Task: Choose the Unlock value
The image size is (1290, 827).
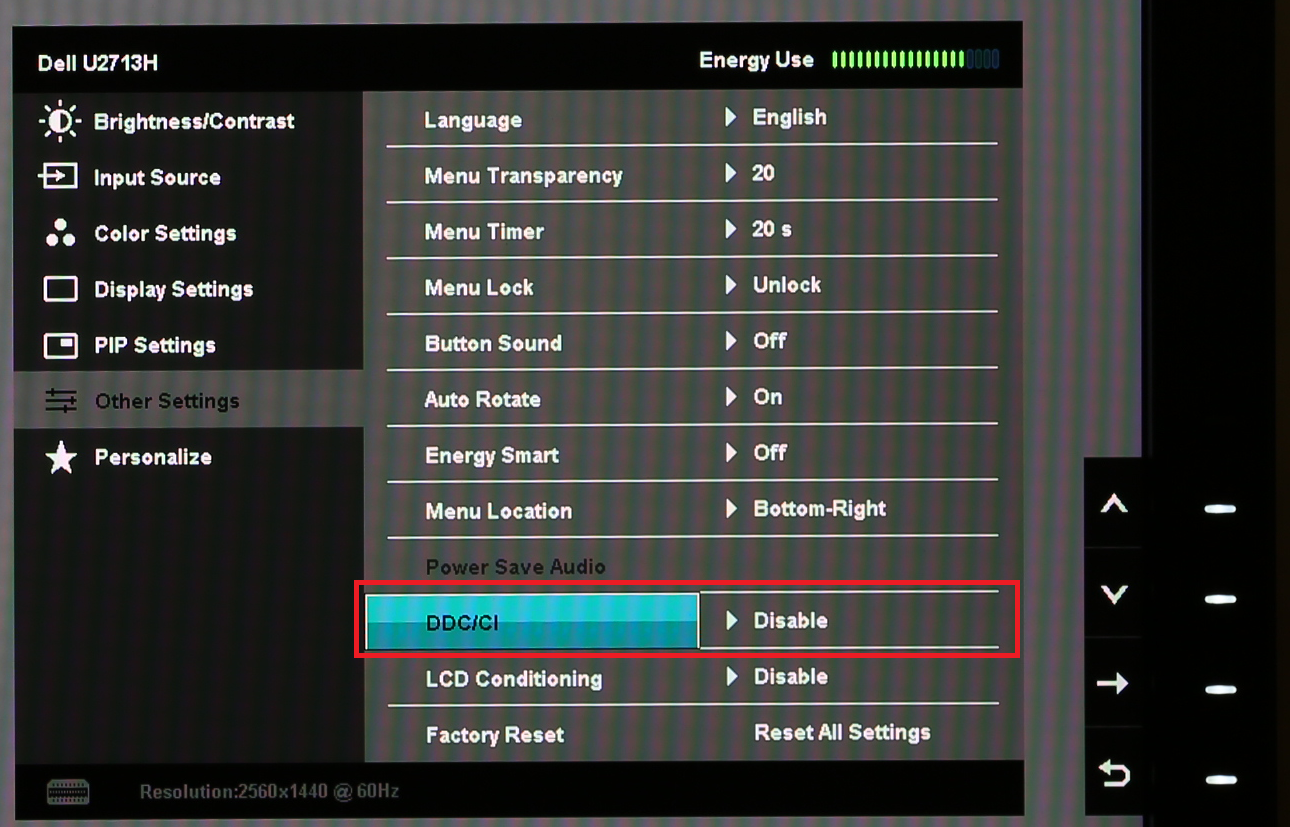Action: (787, 285)
